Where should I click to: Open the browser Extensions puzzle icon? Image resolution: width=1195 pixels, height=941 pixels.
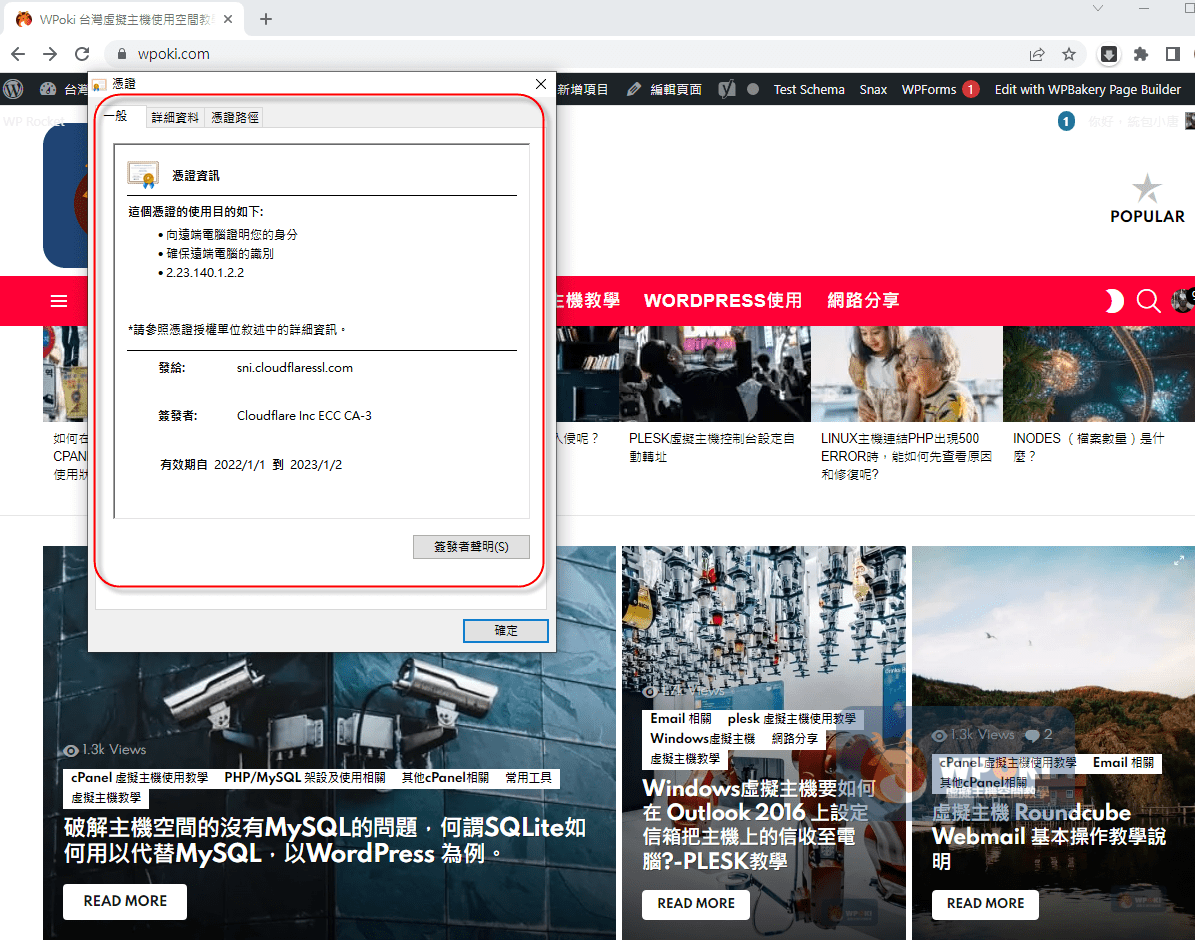[x=1141, y=54]
